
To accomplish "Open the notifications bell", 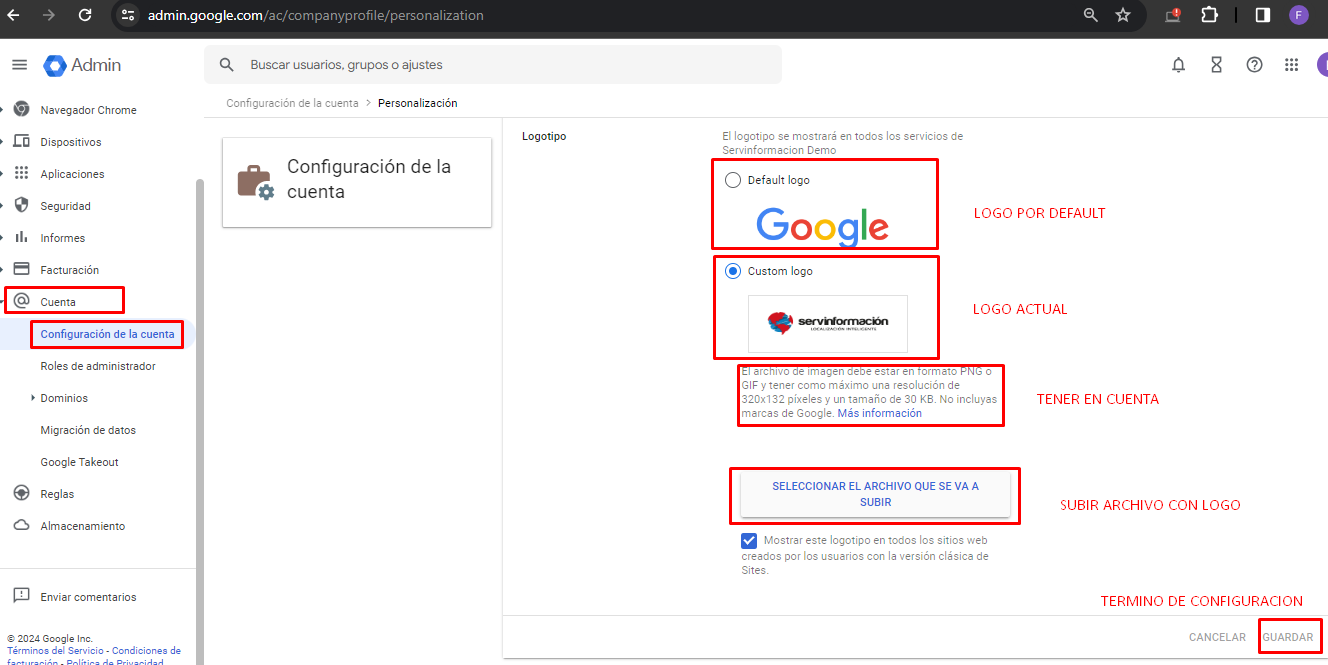I will click(x=1179, y=65).
